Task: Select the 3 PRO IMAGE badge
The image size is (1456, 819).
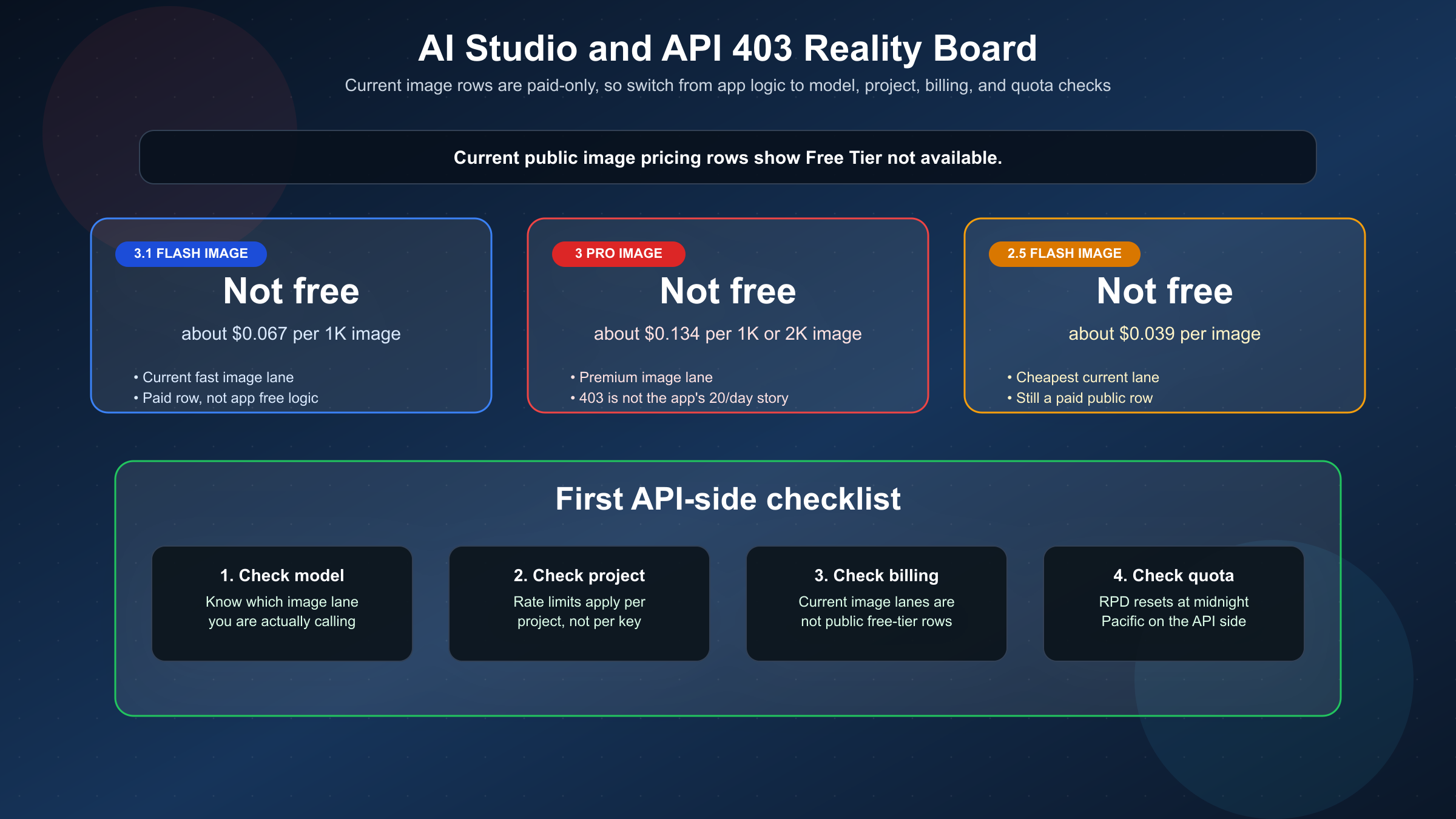Action: coord(618,254)
